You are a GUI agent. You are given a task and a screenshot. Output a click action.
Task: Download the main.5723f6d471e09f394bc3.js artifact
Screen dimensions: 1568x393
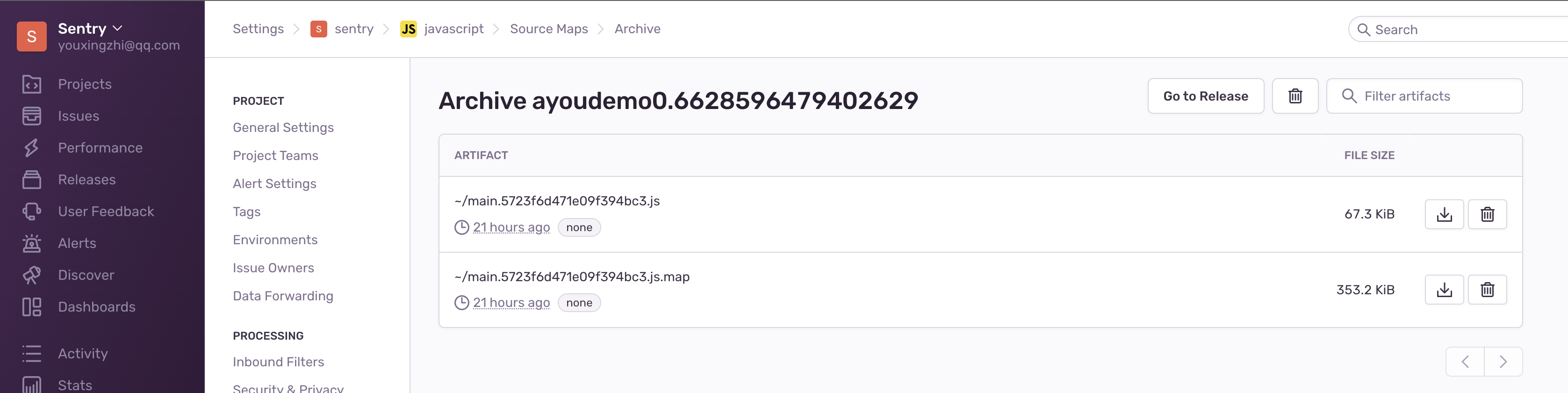1444,214
